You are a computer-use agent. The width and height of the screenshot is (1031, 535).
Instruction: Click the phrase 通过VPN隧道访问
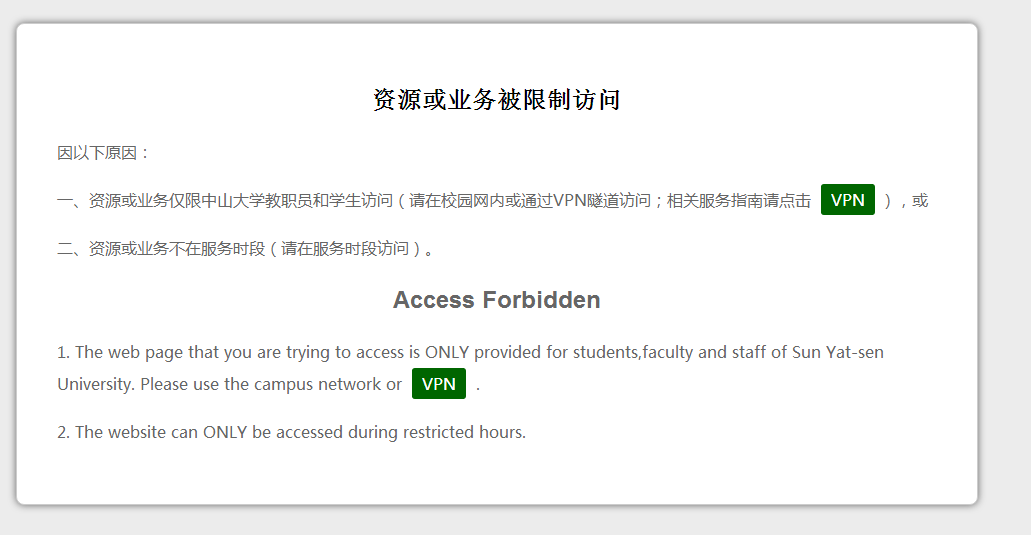click(585, 200)
